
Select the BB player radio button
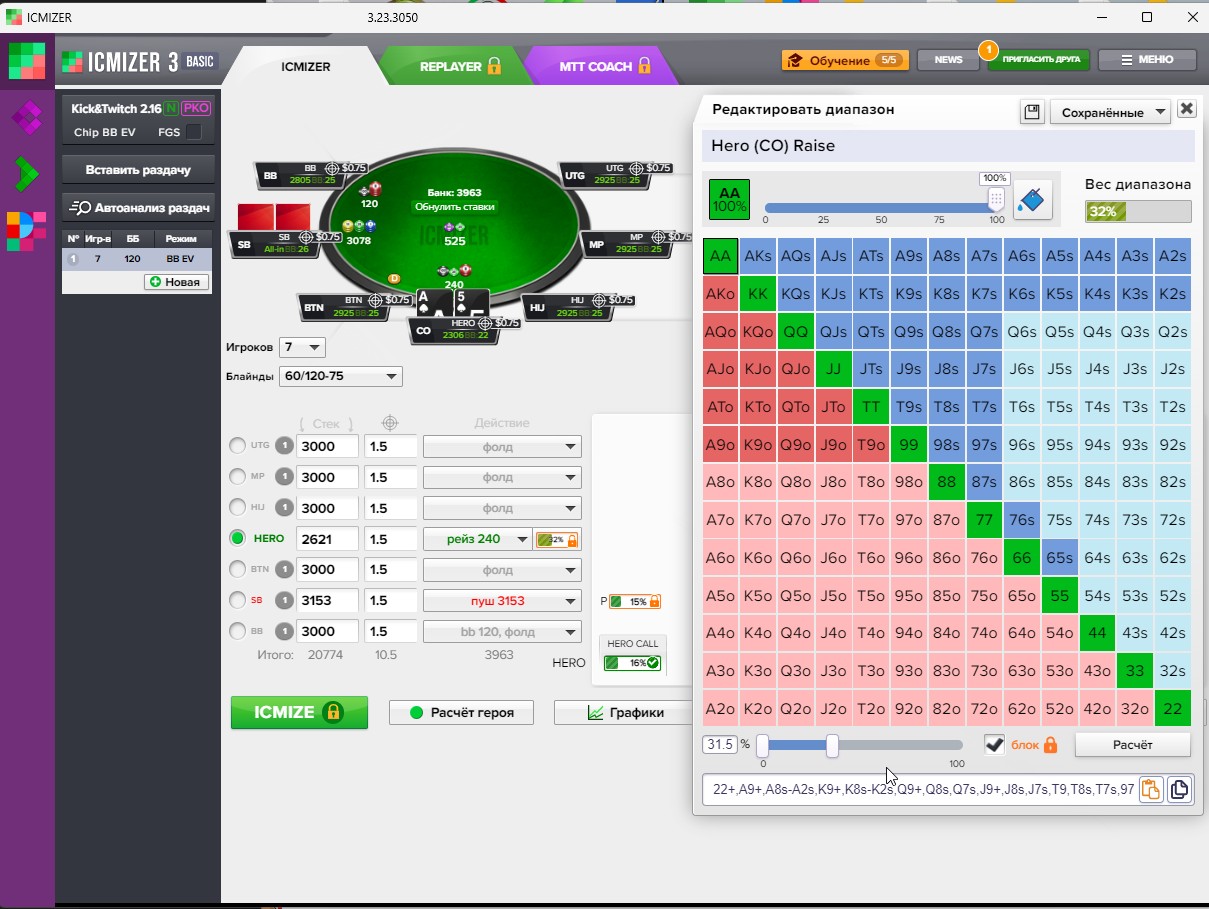pyautogui.click(x=237, y=631)
